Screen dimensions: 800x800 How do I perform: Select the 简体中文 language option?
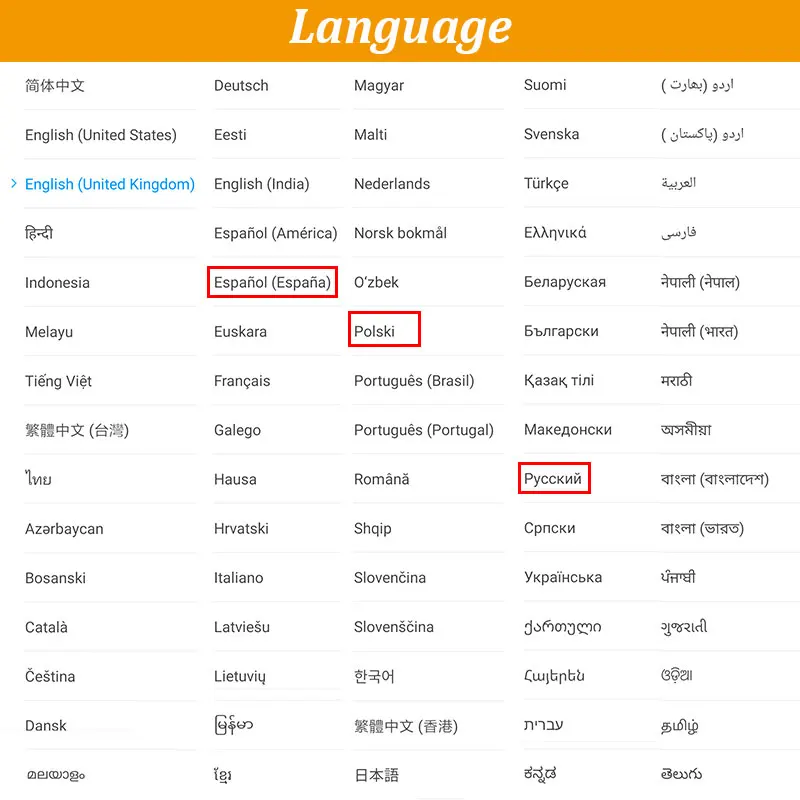pos(52,86)
